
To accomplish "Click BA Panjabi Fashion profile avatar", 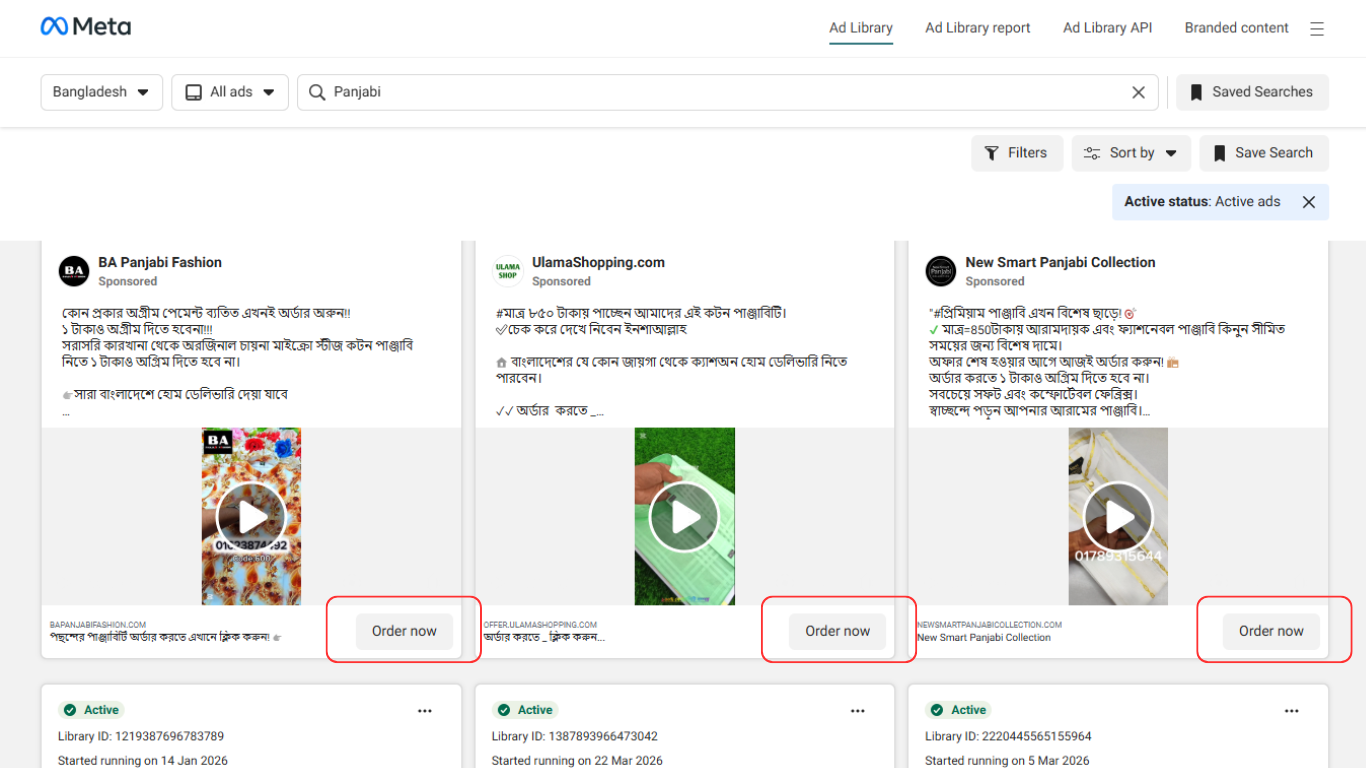I will tap(74, 271).
